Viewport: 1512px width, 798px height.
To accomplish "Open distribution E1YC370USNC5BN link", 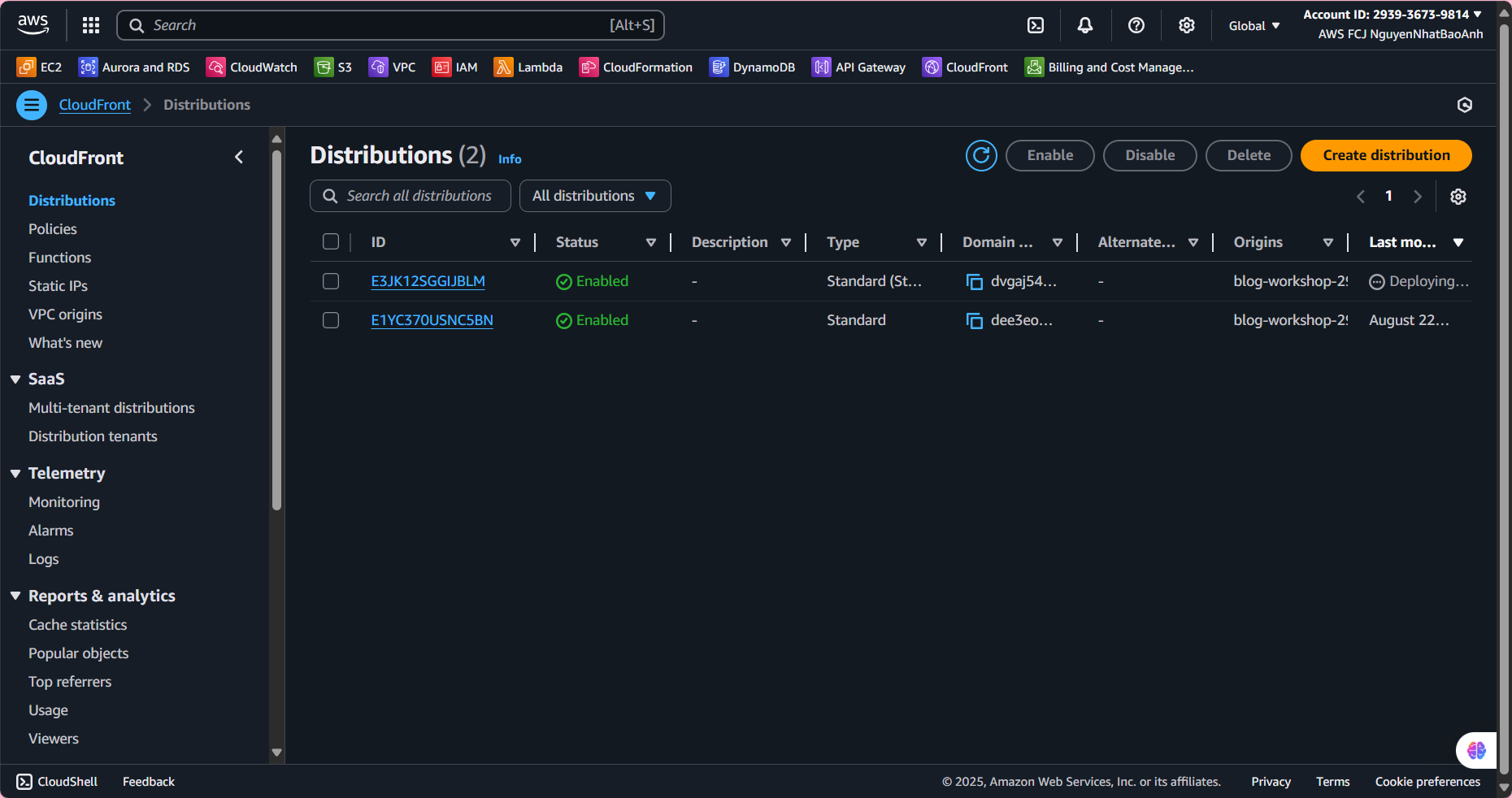I will click(432, 320).
